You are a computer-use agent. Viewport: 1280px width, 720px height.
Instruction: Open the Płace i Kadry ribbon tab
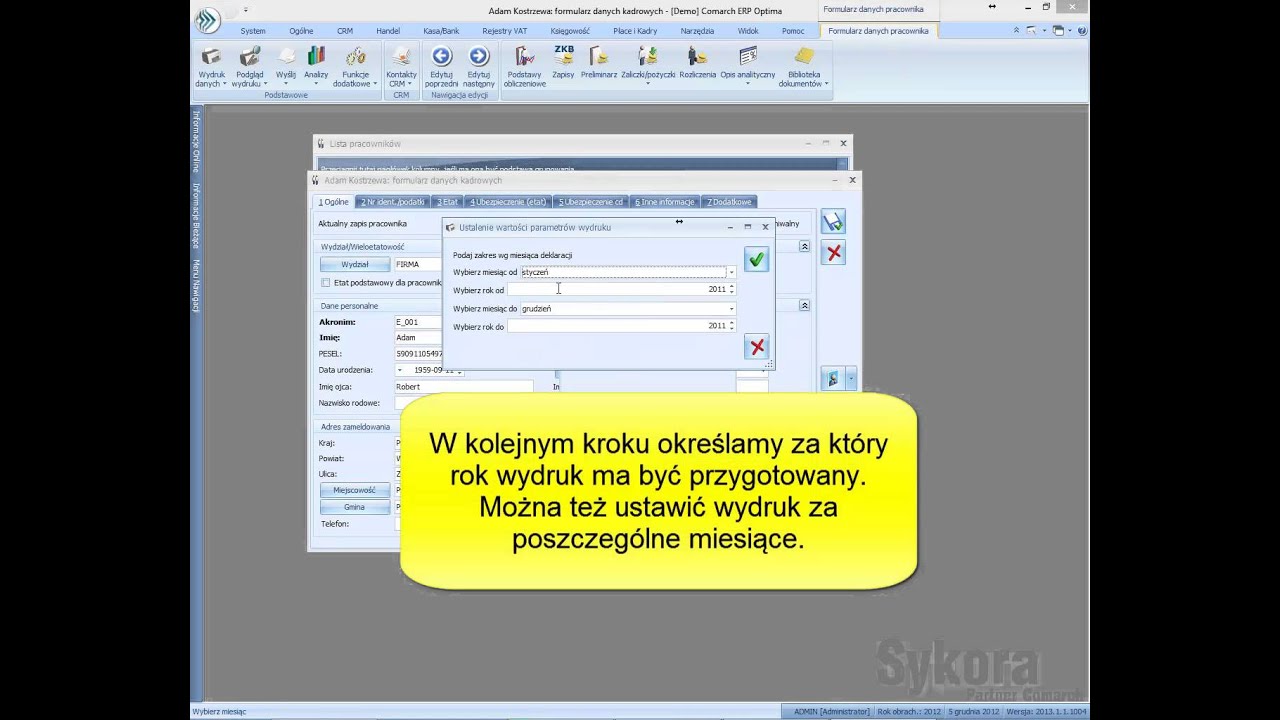click(x=635, y=31)
